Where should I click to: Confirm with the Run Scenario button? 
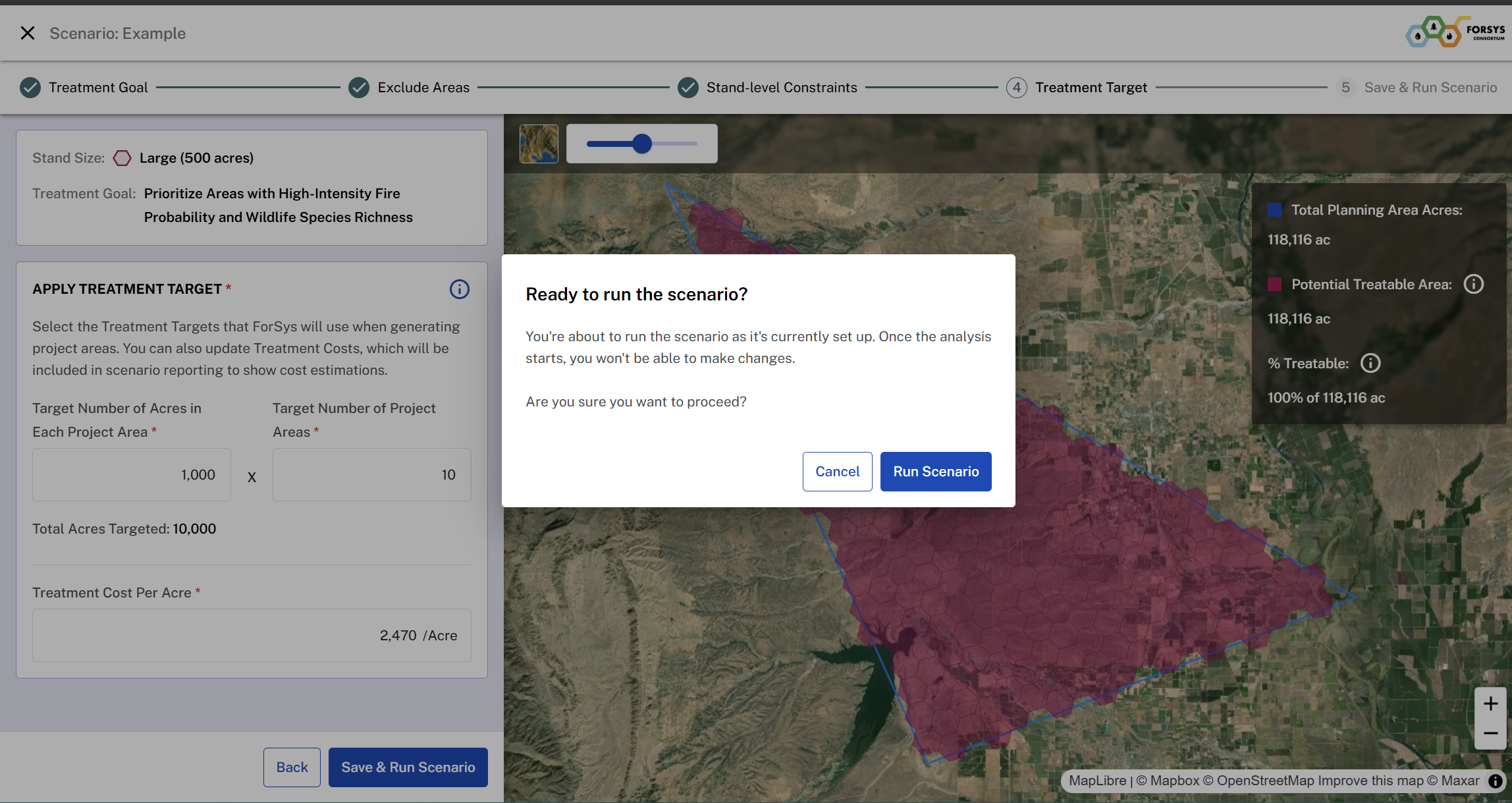tap(935, 472)
